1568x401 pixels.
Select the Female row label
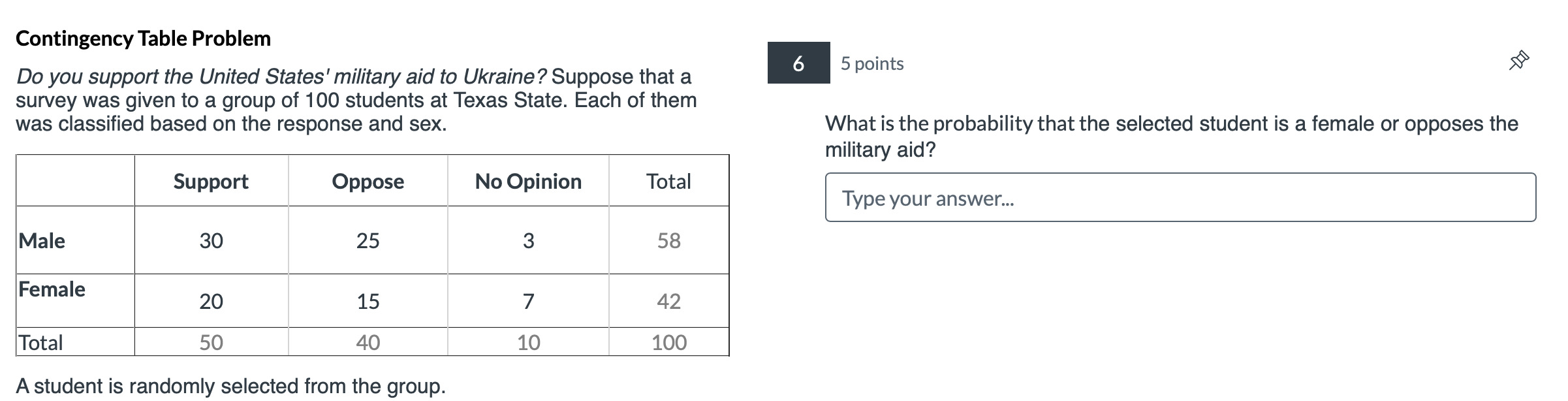click(51, 289)
